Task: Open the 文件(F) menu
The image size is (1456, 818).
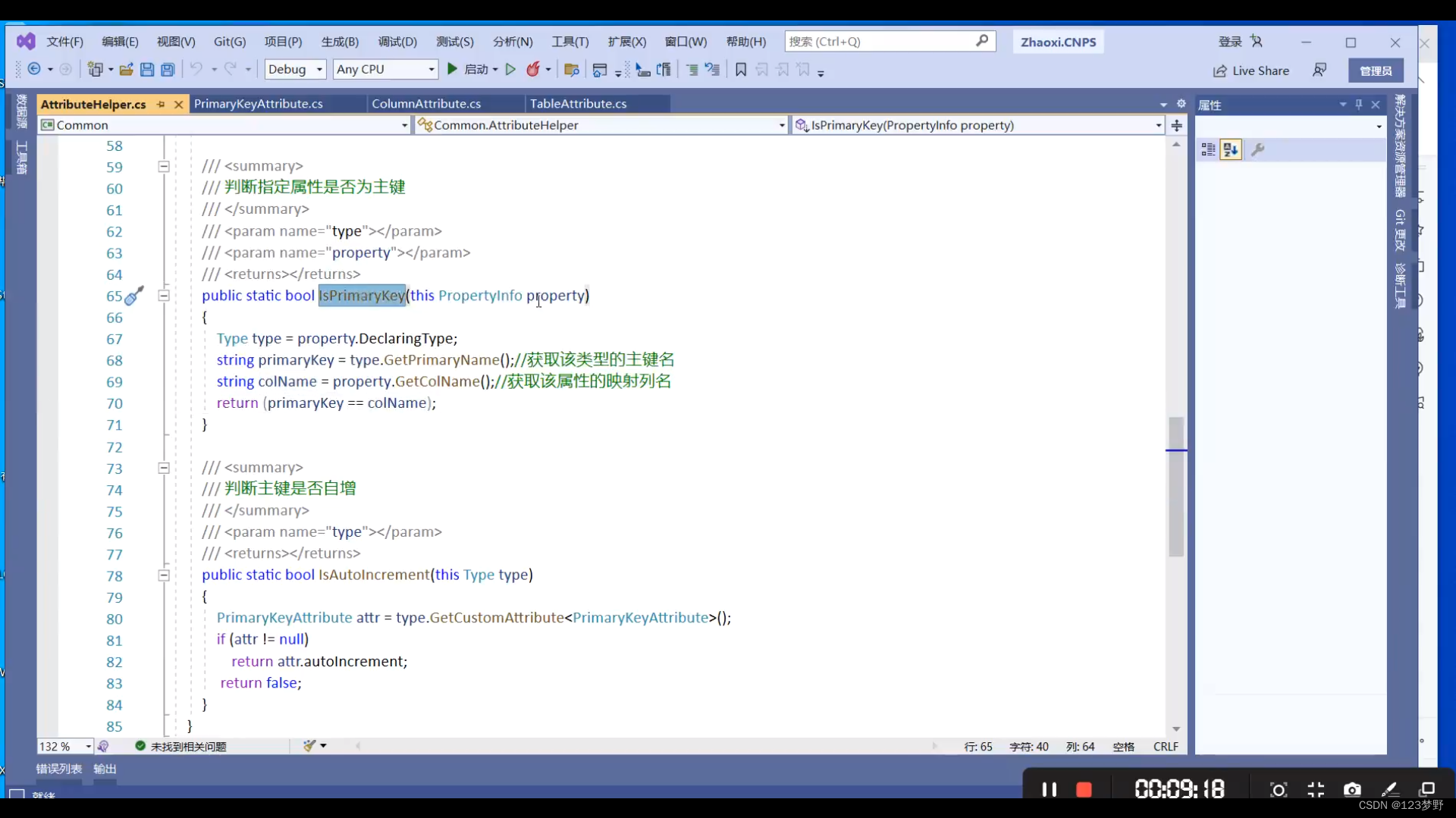Action: (x=64, y=42)
